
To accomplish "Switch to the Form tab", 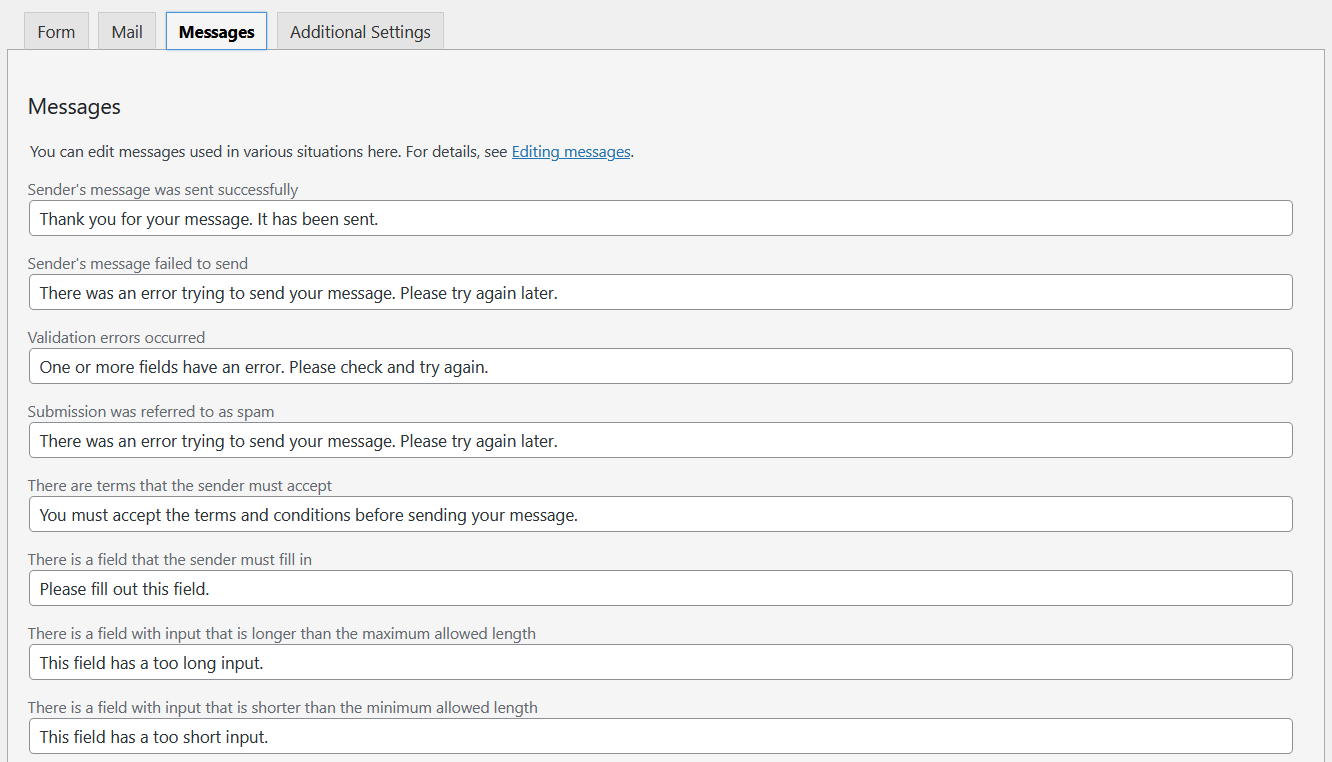I will [x=56, y=31].
